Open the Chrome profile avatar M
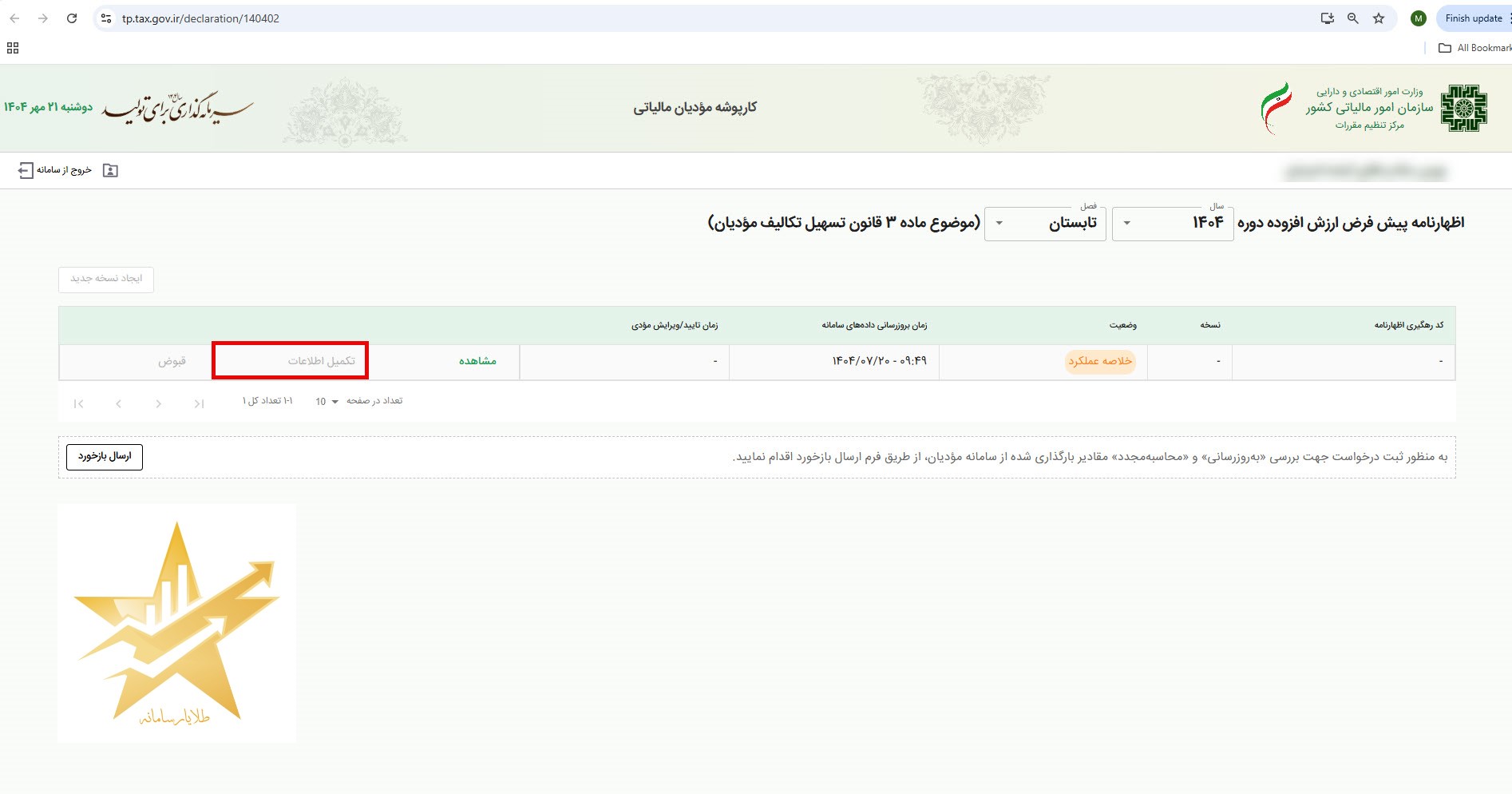The width and height of the screenshot is (1512, 794). click(1419, 18)
